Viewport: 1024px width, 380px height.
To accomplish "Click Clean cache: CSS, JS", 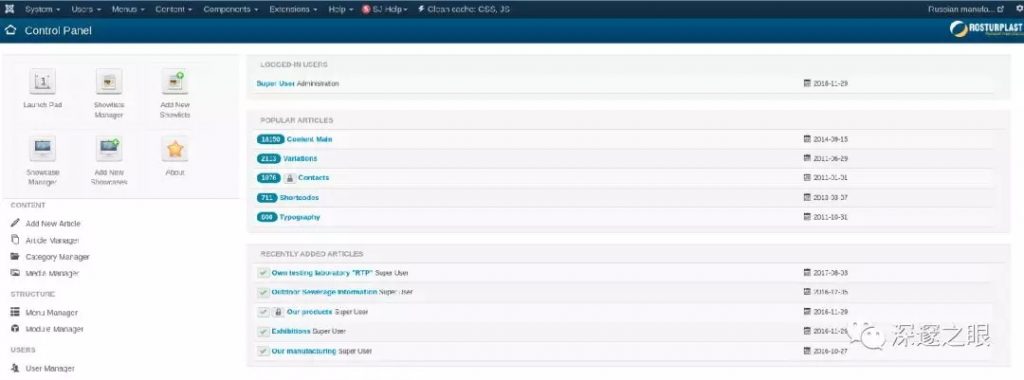I will (464, 9).
